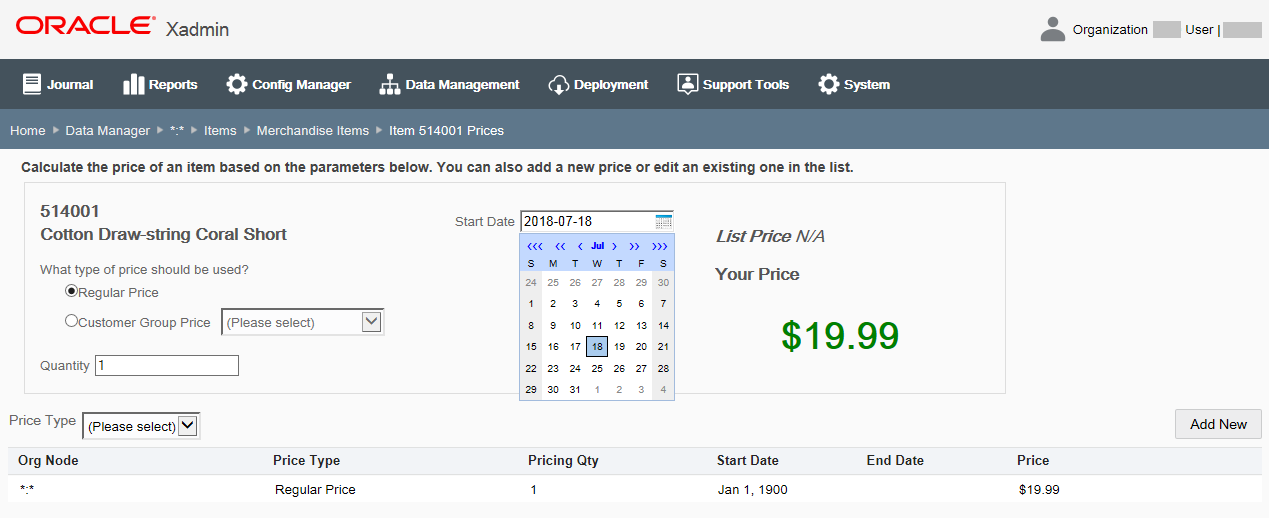Click the Config Manager gear icon

point(237,84)
